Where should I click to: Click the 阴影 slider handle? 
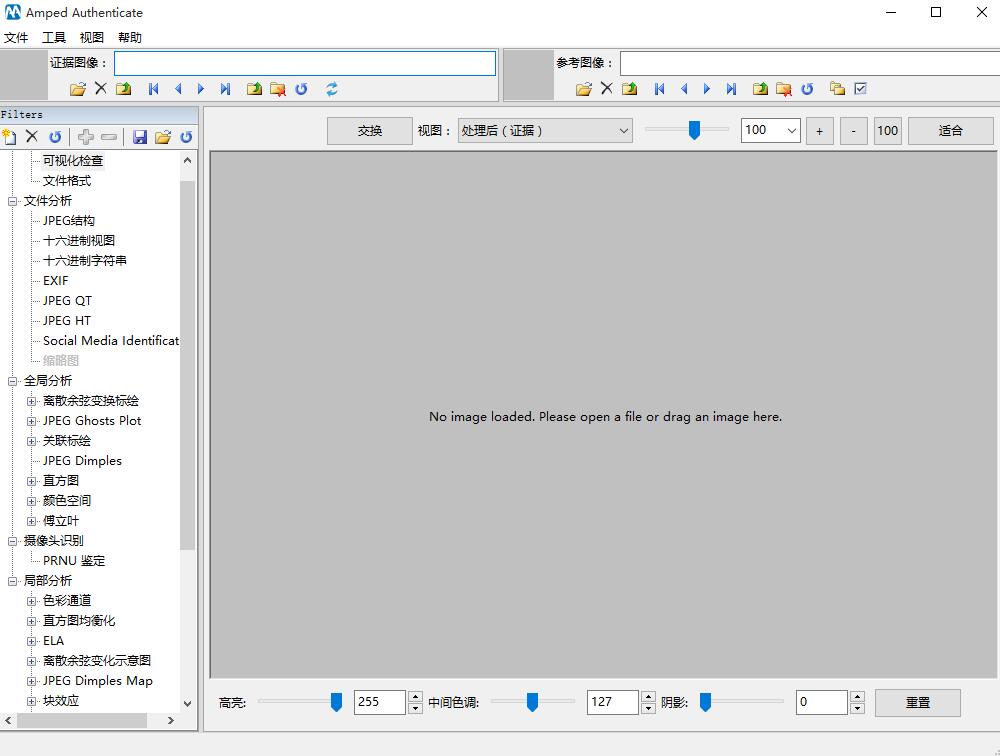(705, 702)
